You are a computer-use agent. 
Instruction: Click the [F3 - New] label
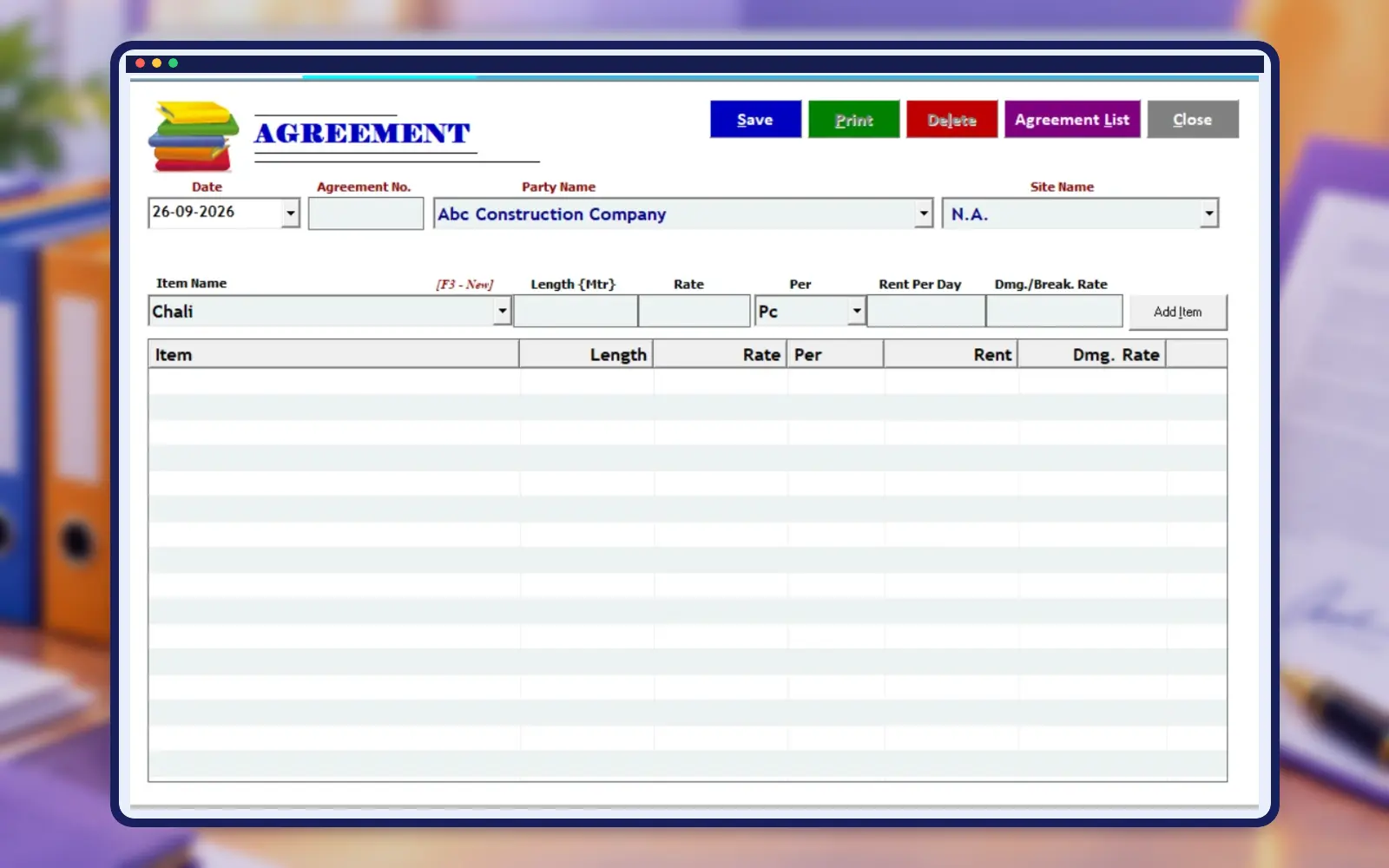[x=464, y=285]
